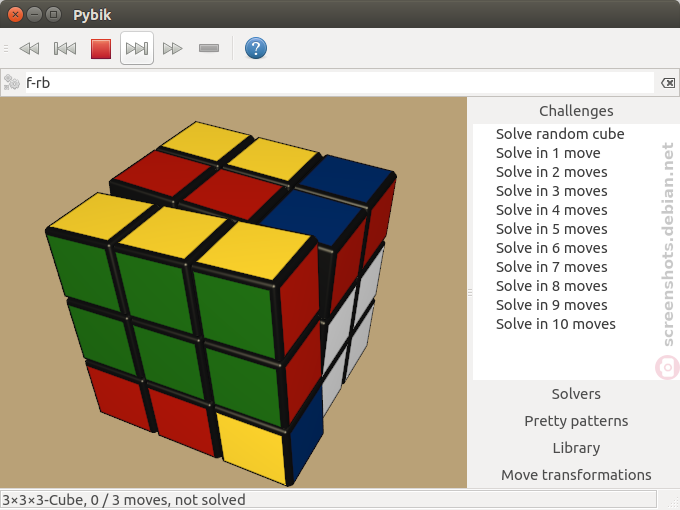Select the Solve in 8 moves challenge
Screen dimensions: 680x510
click(551, 286)
